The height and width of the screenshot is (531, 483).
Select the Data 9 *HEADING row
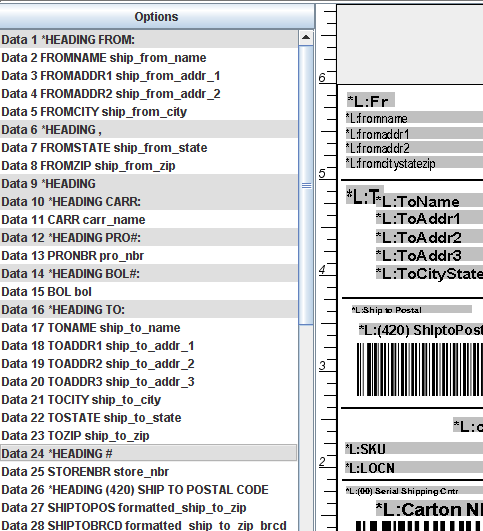[149, 184]
